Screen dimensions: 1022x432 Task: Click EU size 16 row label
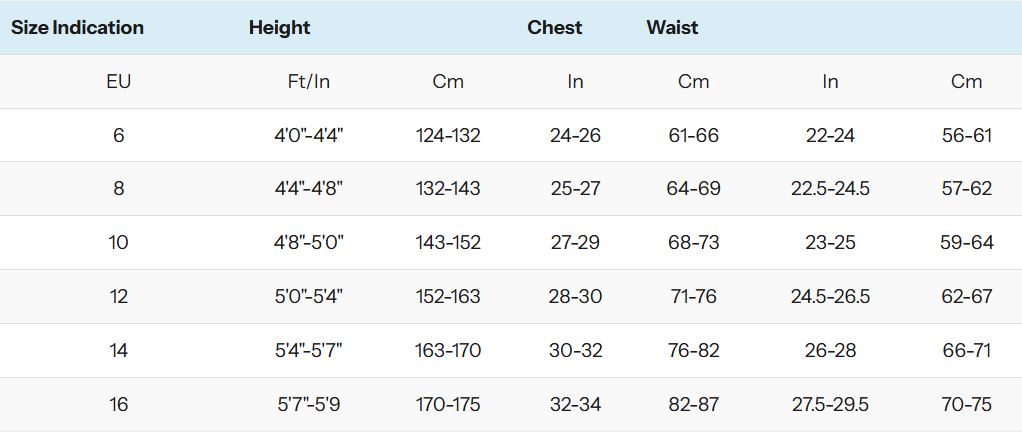[x=119, y=405]
